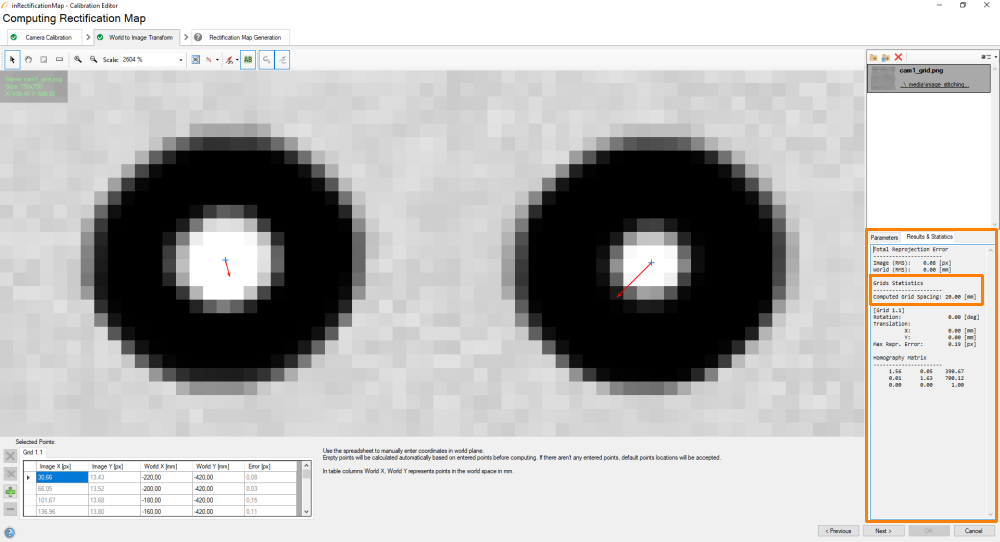Viewport: 1000px width, 542px height.
Task: Switch to the Parameters tab
Action: pyautogui.click(x=884, y=237)
